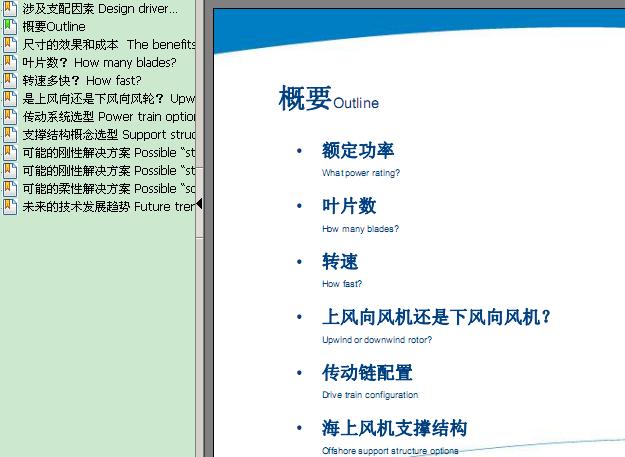Select bookmark 支撑结构概念选型 Support structure
Viewport: 625px width, 457px height.
[x=108, y=135]
